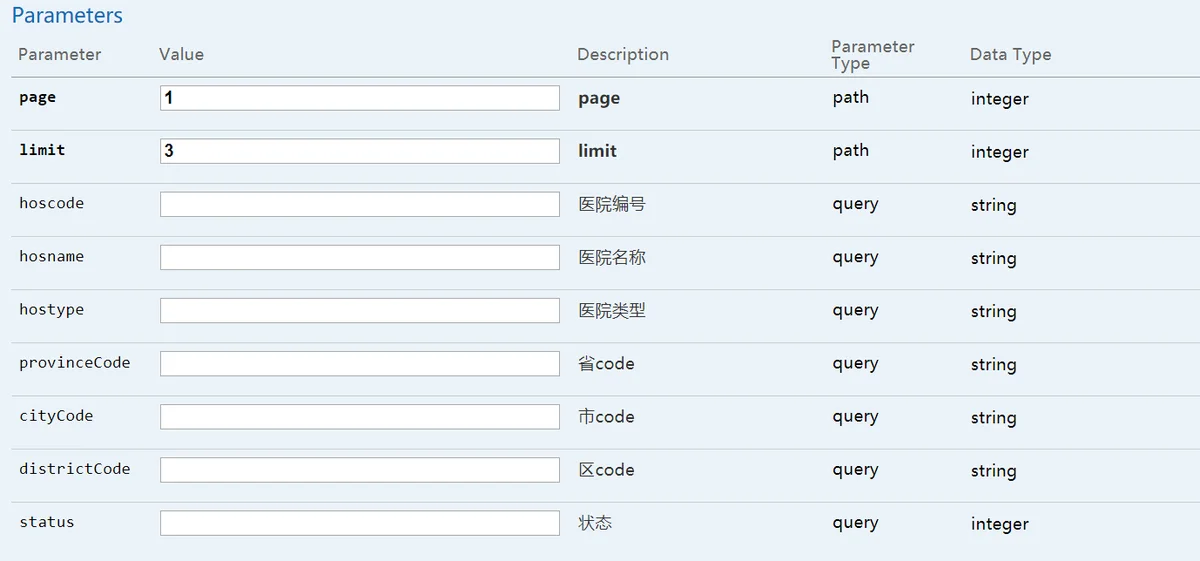
Task: Select the 'hosname' parameter name
Action: [x=51, y=256]
